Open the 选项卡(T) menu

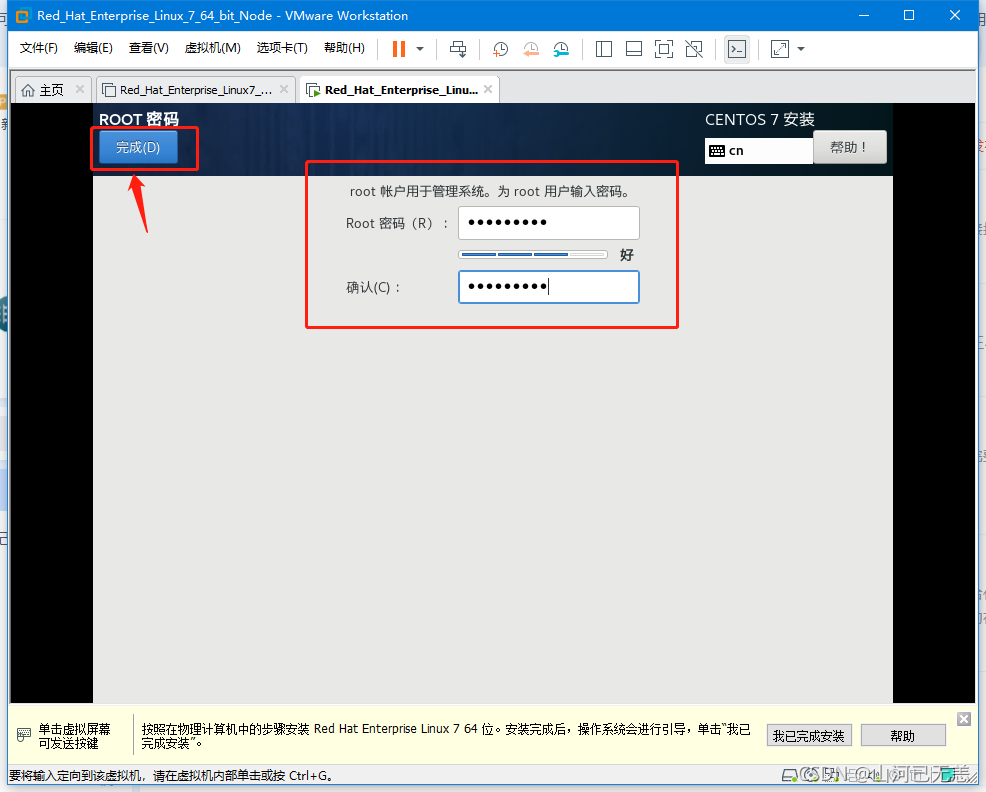point(282,48)
